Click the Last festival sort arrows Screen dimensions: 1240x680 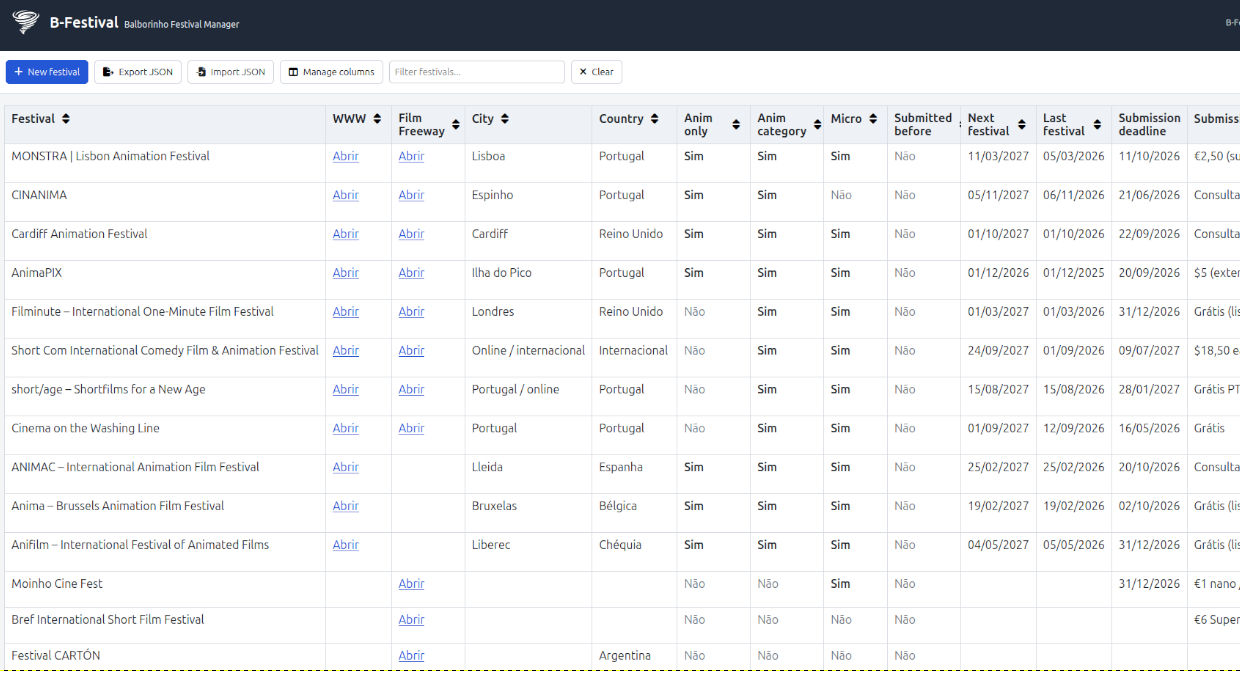[x=1096, y=125]
